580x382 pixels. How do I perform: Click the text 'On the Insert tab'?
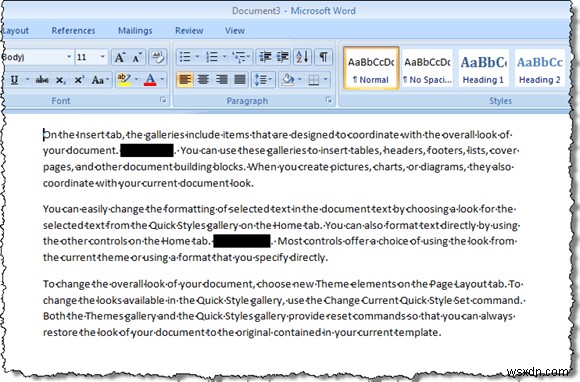click(83, 135)
